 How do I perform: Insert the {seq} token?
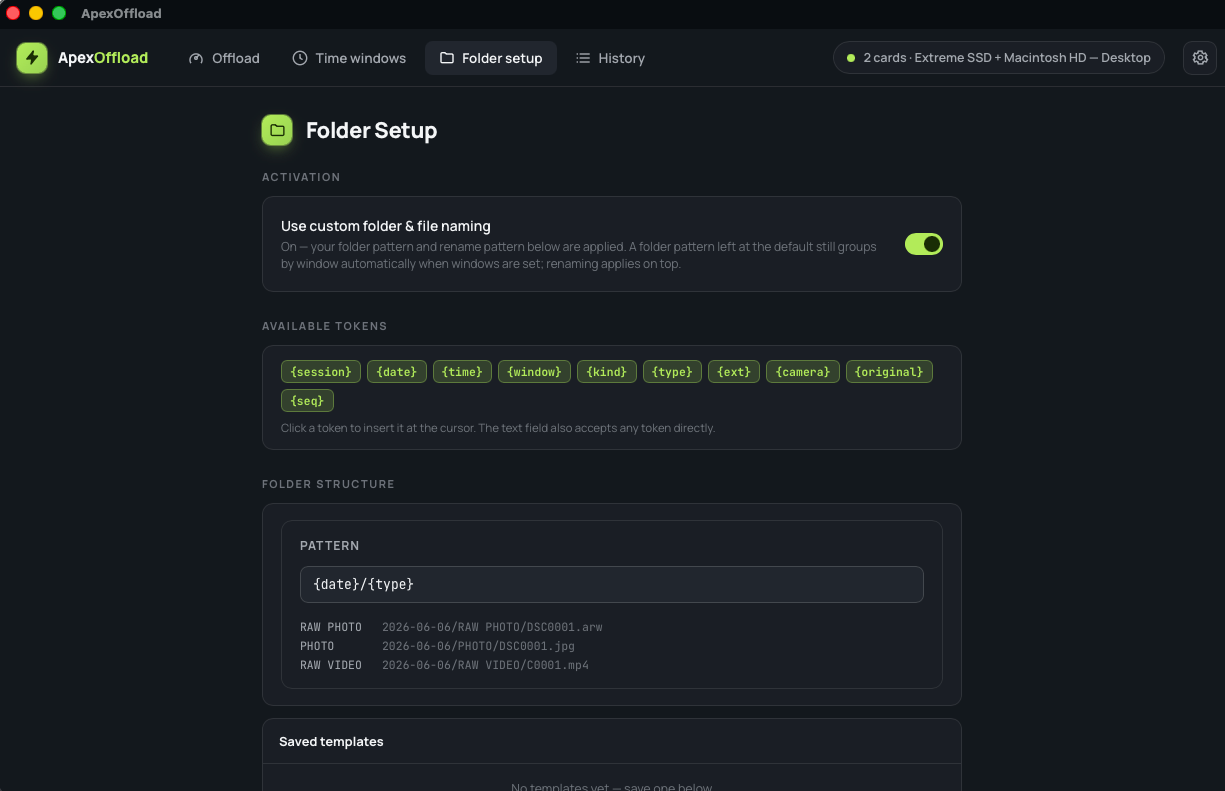pyautogui.click(x=307, y=400)
